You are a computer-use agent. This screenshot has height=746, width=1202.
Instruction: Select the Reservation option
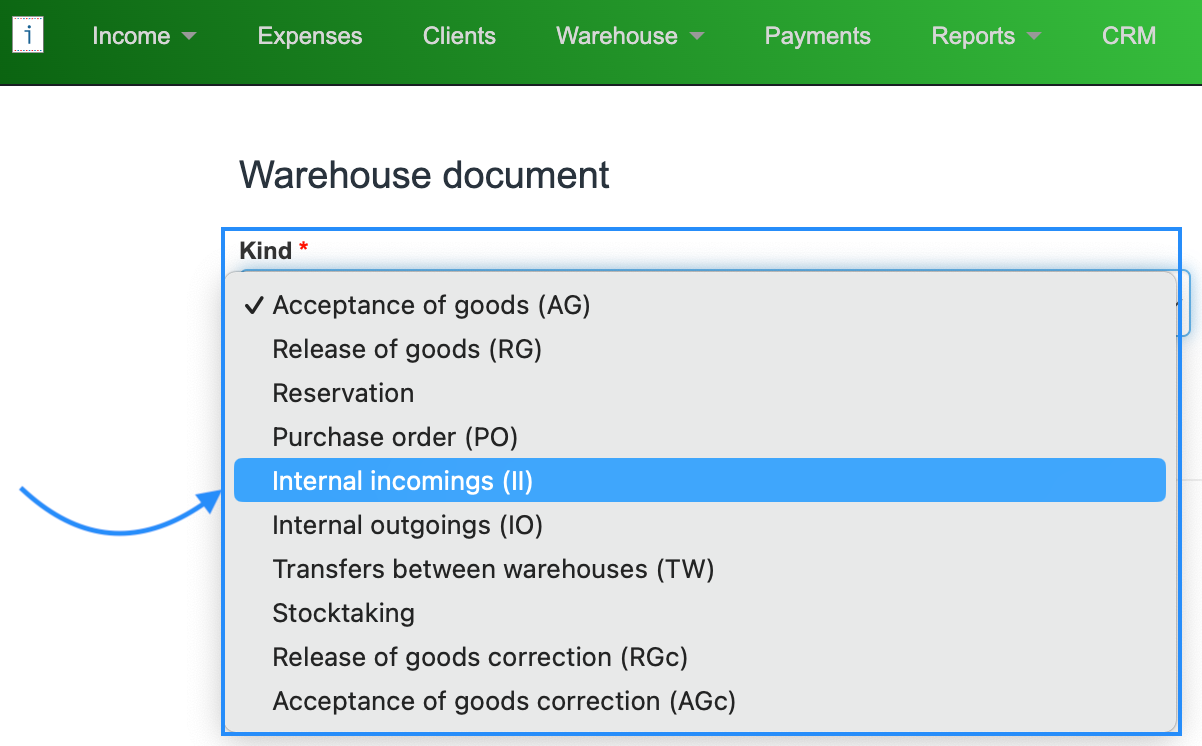tap(343, 393)
